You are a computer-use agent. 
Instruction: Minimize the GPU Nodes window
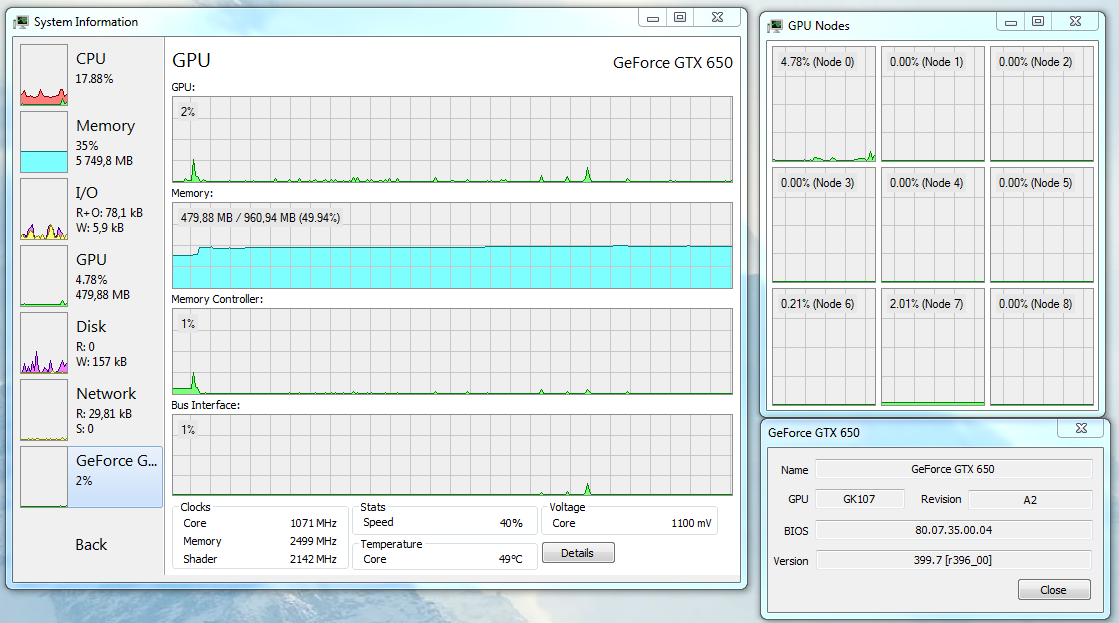(x=1011, y=22)
